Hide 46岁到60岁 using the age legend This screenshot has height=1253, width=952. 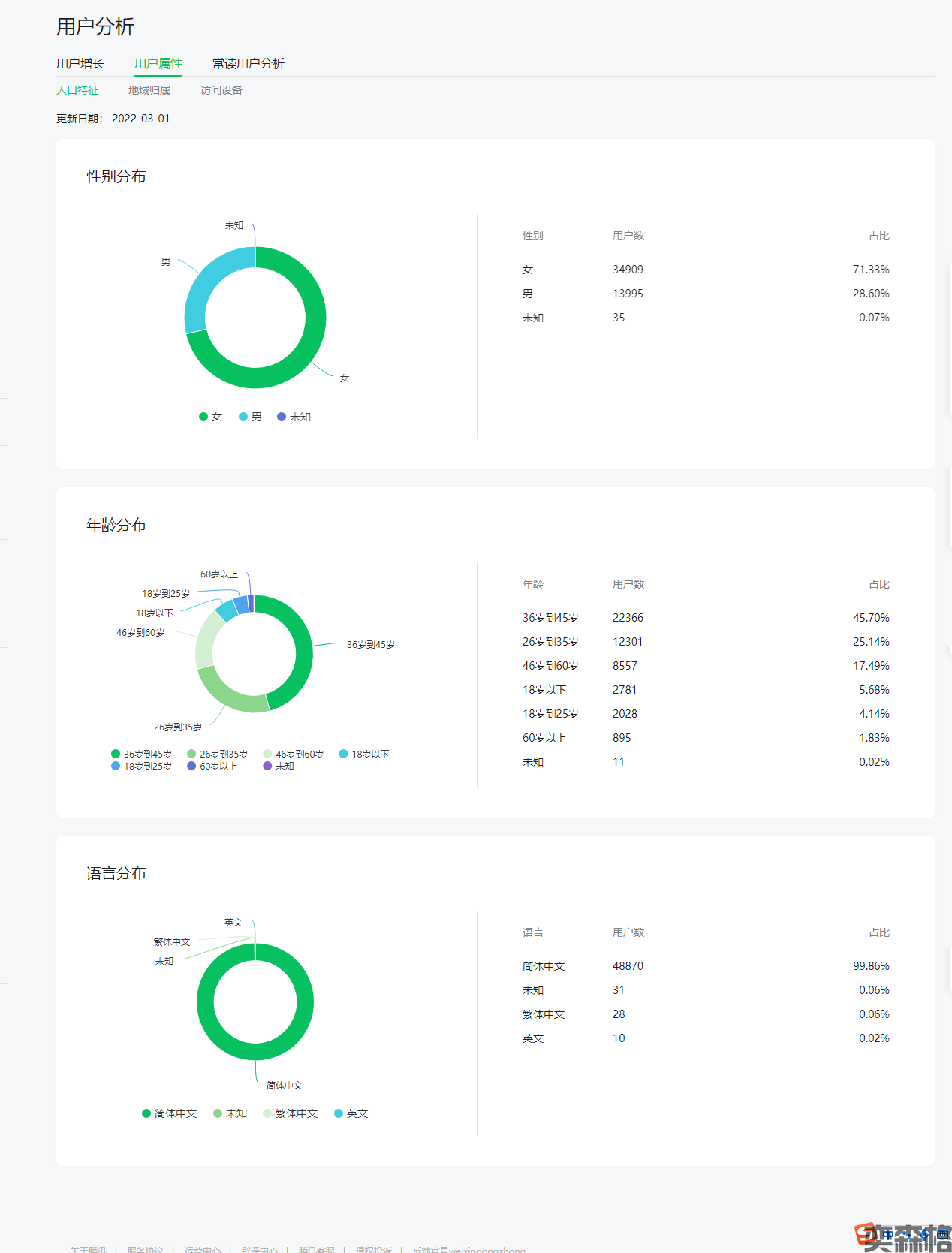(293, 754)
